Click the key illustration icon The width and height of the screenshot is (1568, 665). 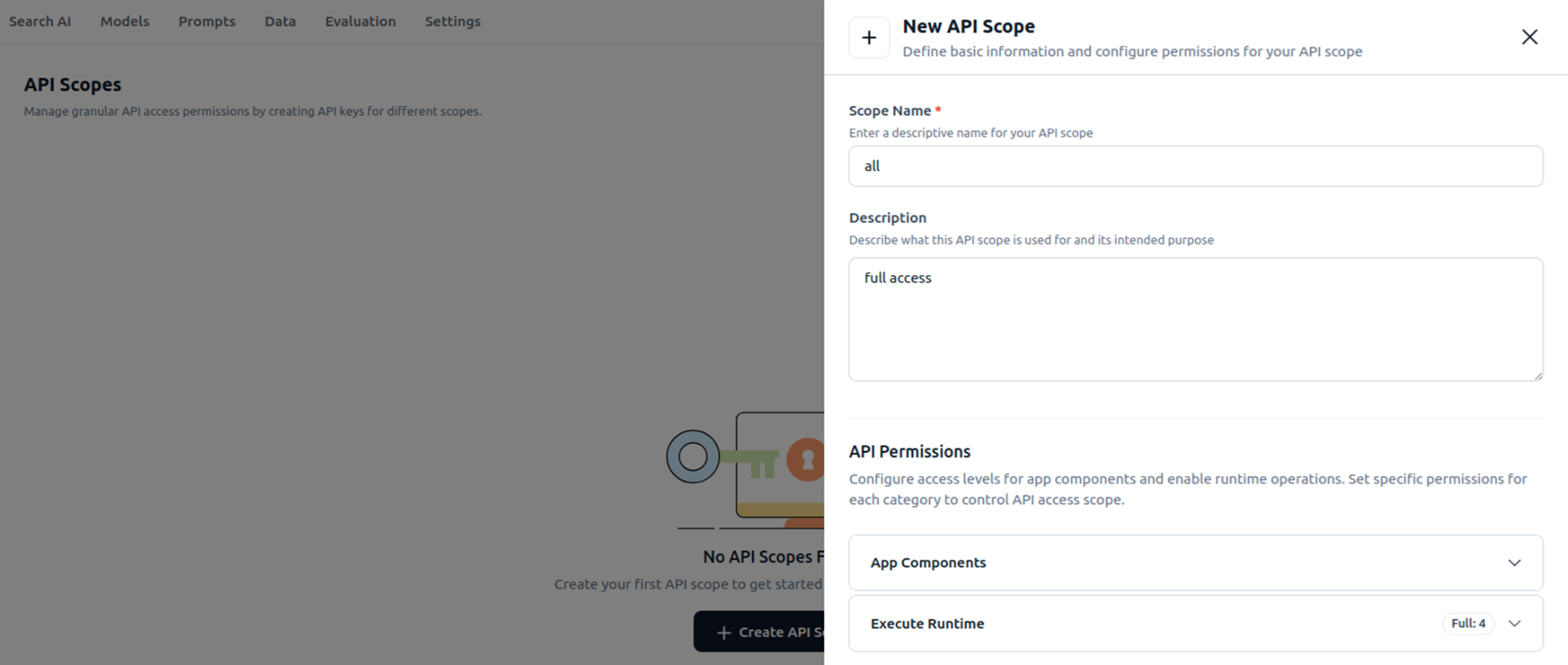click(x=720, y=458)
